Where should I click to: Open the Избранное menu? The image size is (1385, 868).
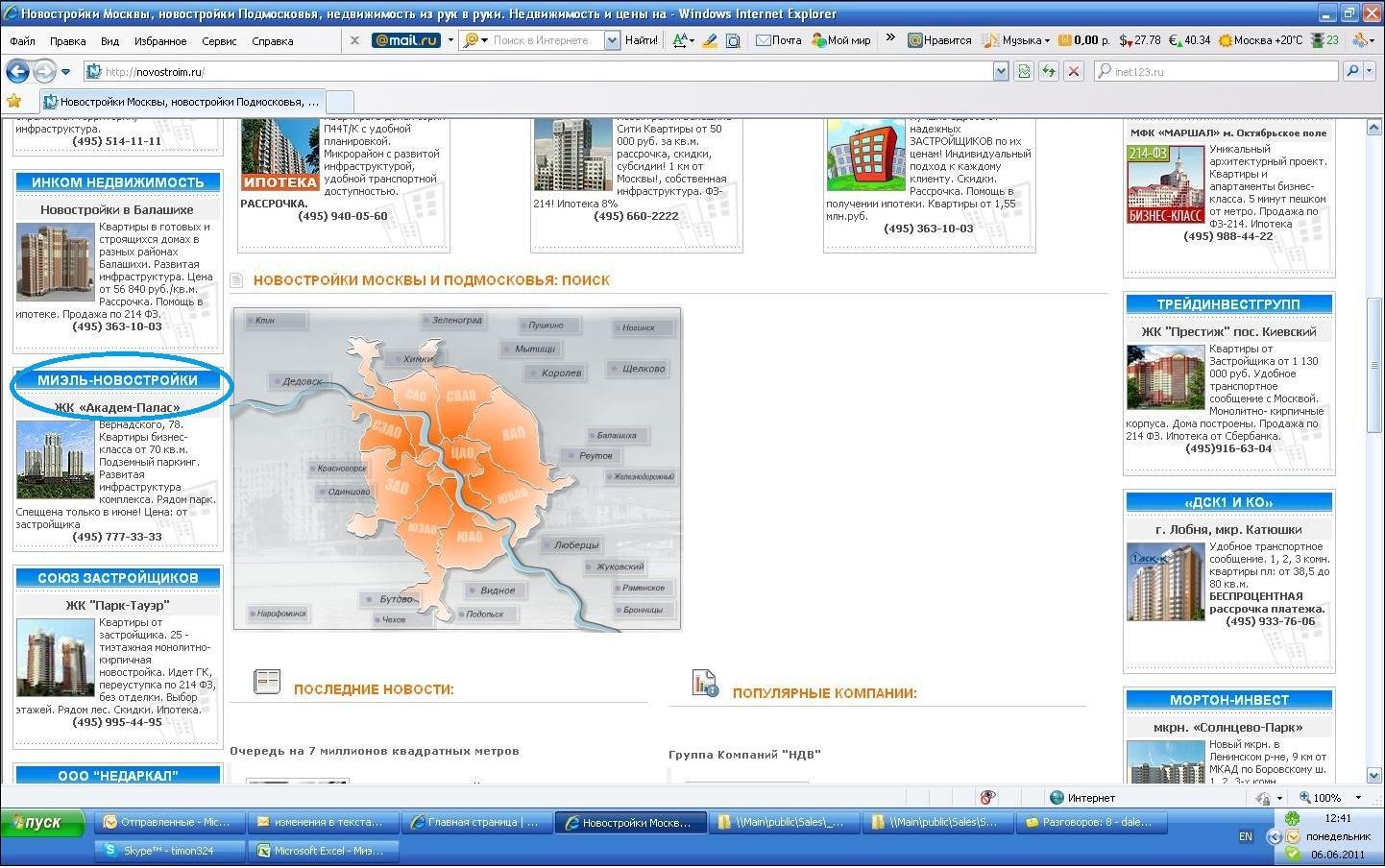click(160, 41)
